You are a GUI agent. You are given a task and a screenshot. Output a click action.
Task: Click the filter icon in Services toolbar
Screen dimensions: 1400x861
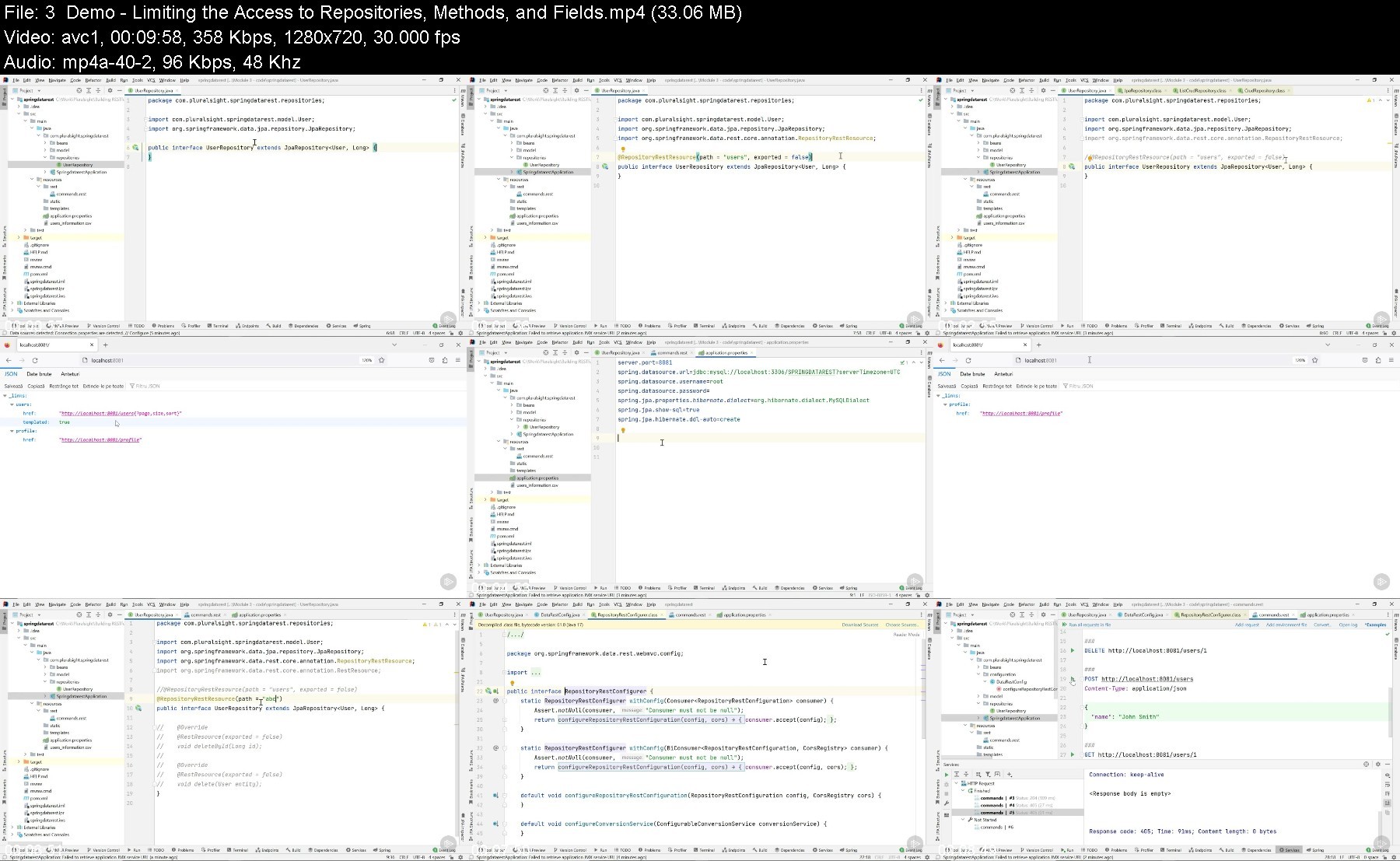coord(988,775)
